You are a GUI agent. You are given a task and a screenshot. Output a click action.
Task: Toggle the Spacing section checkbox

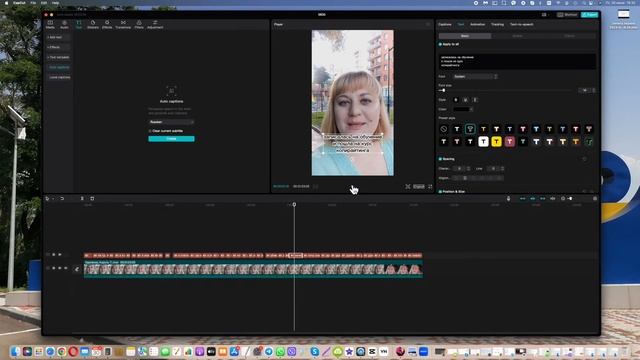pos(440,159)
